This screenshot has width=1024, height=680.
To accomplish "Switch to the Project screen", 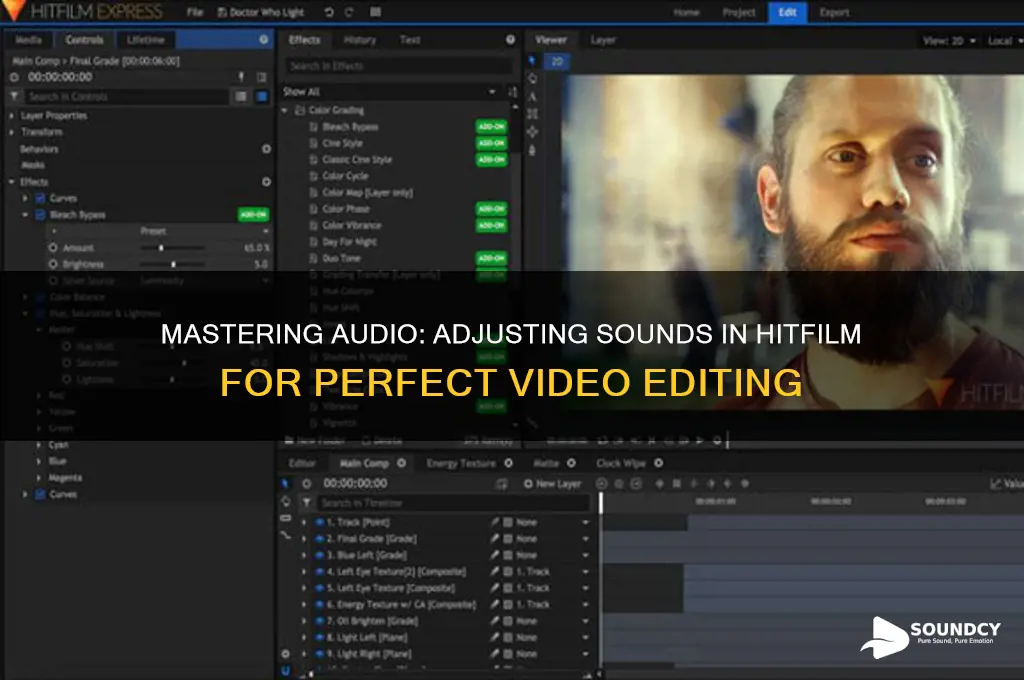I will coord(739,12).
